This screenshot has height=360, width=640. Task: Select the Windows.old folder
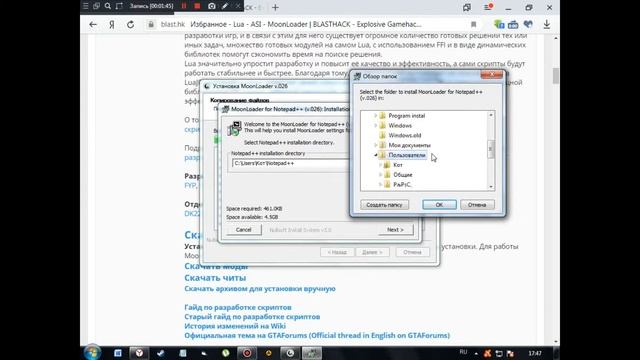coord(404,136)
